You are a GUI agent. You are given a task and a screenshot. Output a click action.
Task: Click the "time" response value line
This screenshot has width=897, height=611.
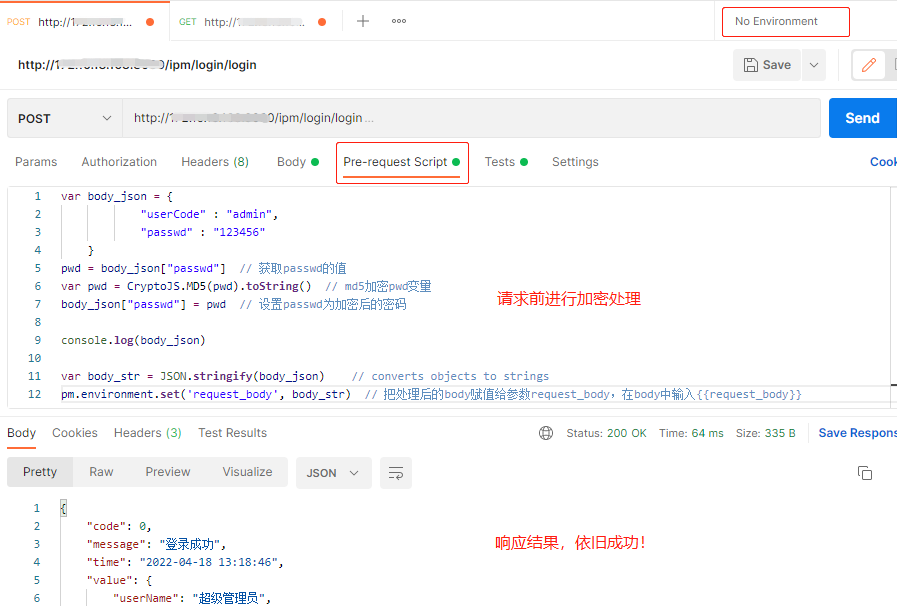[x=185, y=562]
